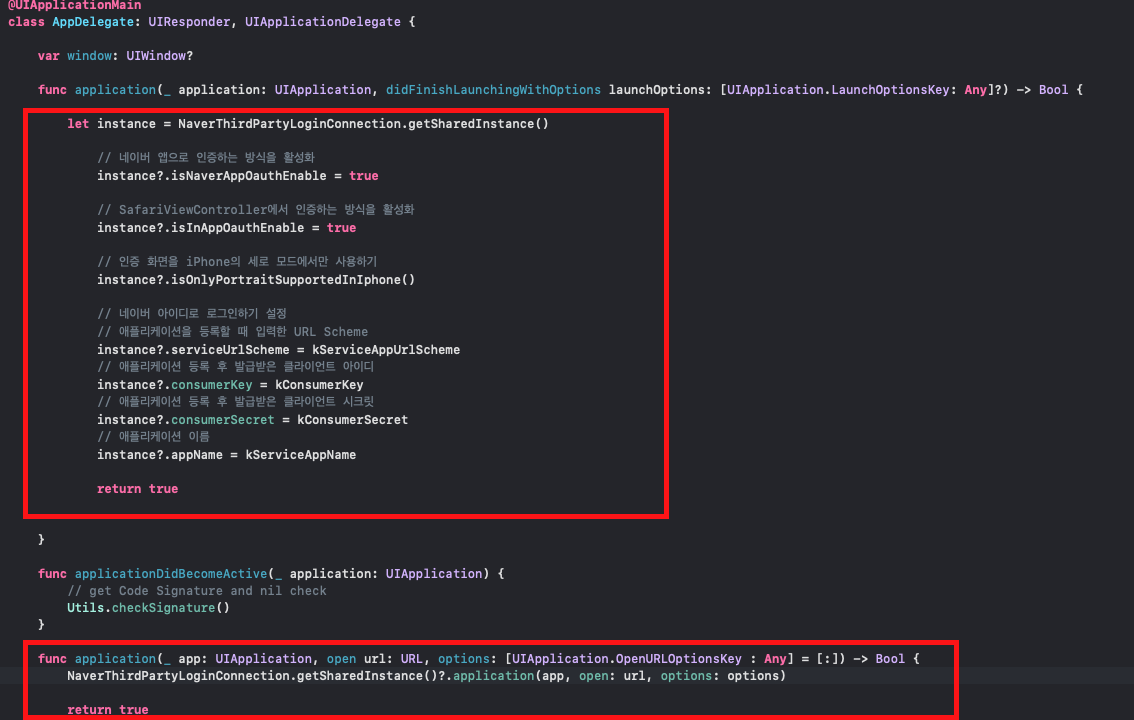Screen dimensions: 1134x720
Task: Click the SafariViewController comment line
Action: pos(255,210)
